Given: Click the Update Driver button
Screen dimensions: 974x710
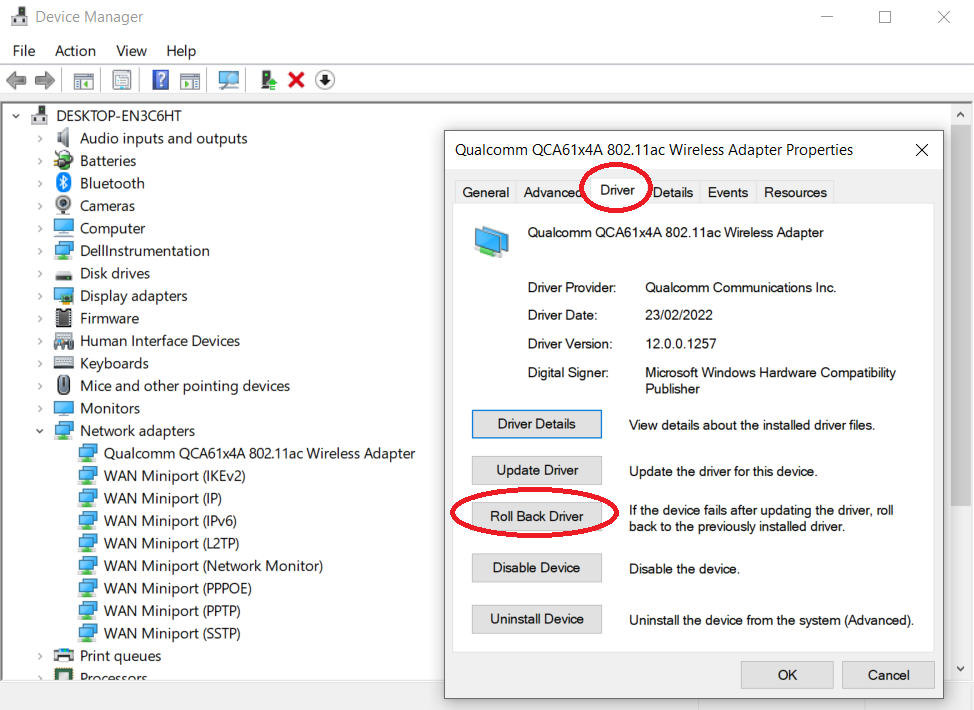Looking at the screenshot, I should 537,470.
